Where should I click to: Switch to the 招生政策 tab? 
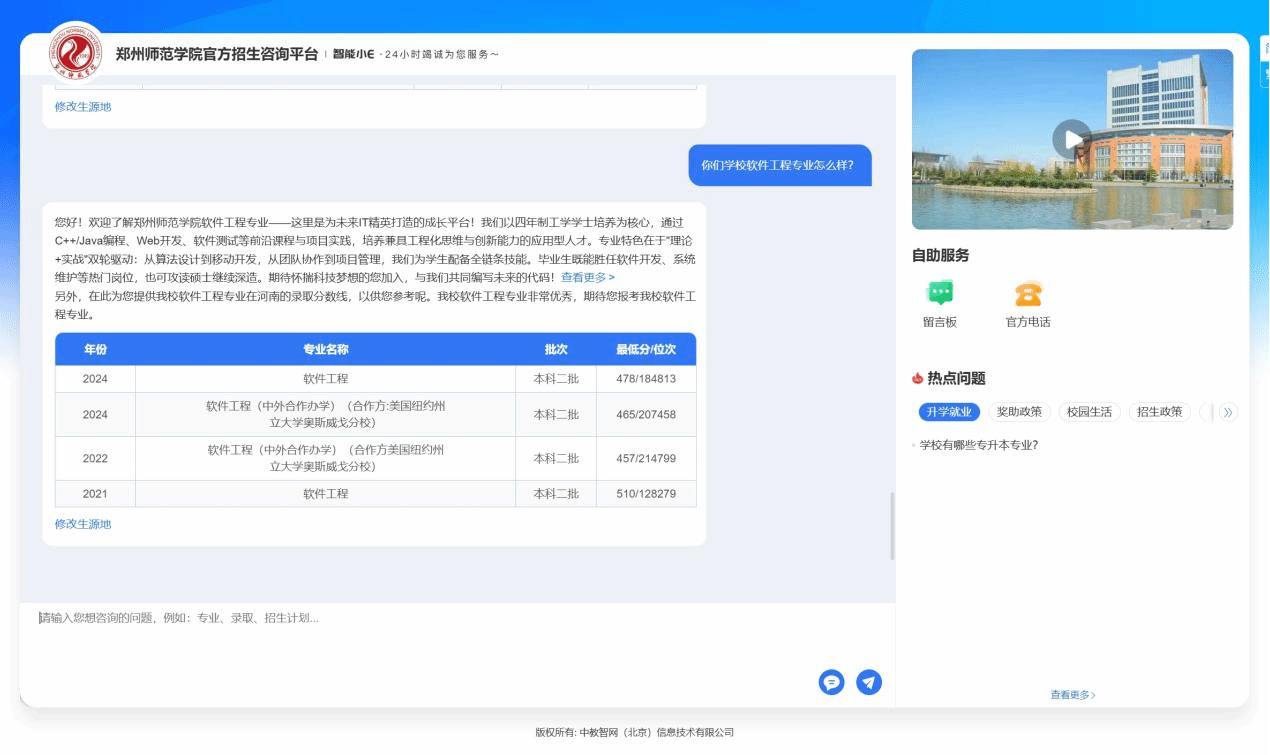(x=1159, y=412)
